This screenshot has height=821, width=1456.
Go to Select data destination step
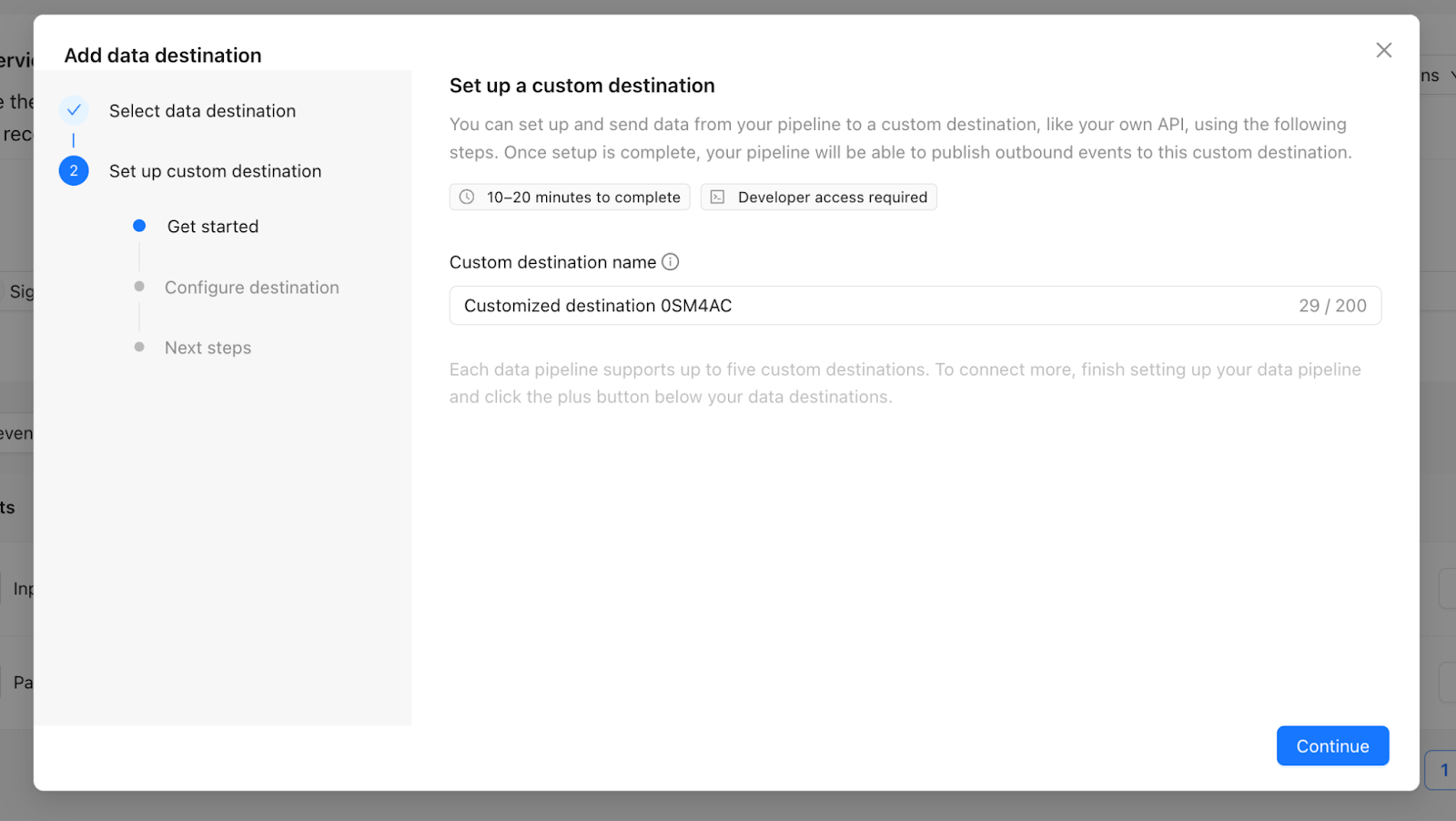[202, 111]
